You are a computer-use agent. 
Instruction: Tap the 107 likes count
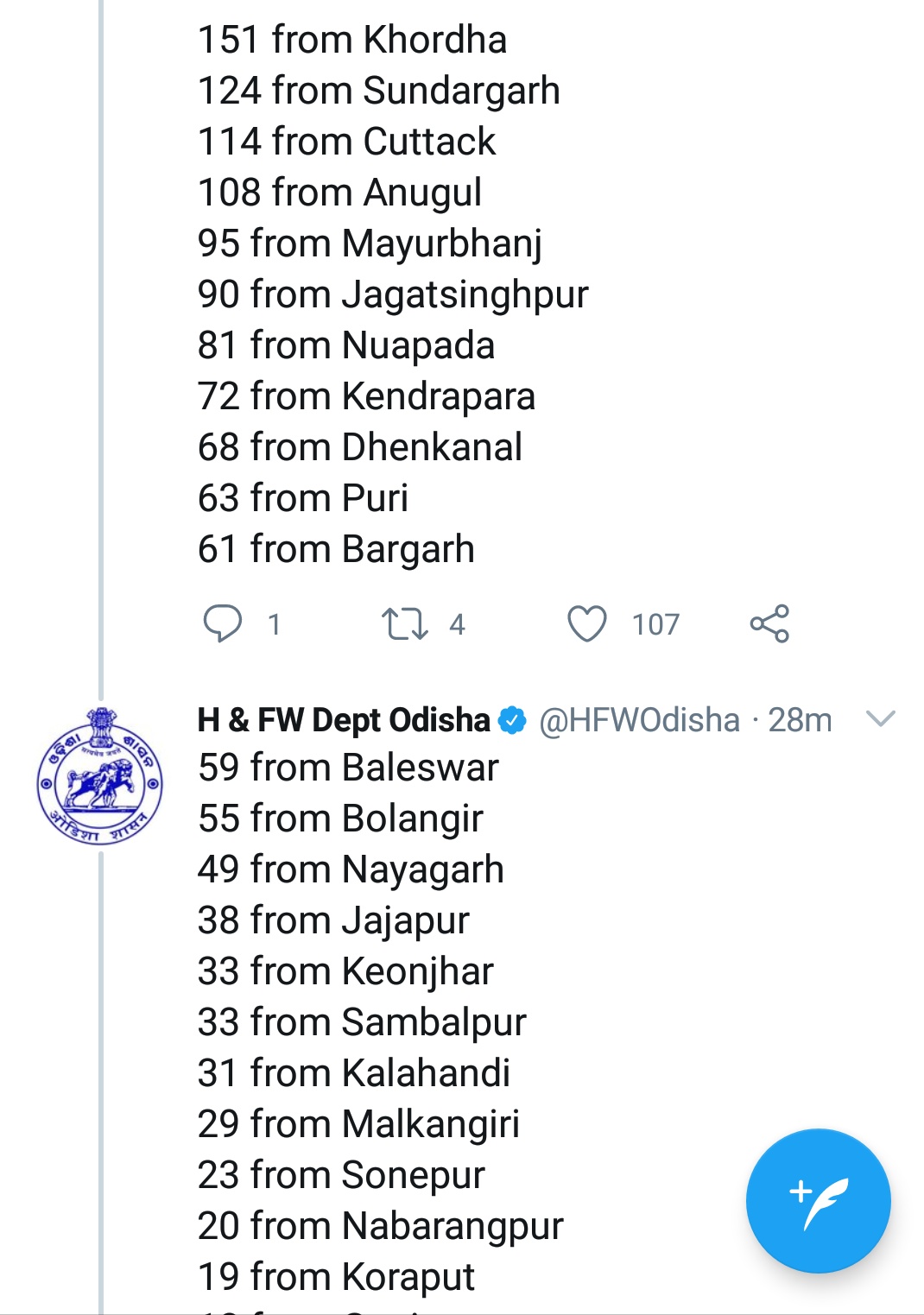pyautogui.click(x=655, y=624)
